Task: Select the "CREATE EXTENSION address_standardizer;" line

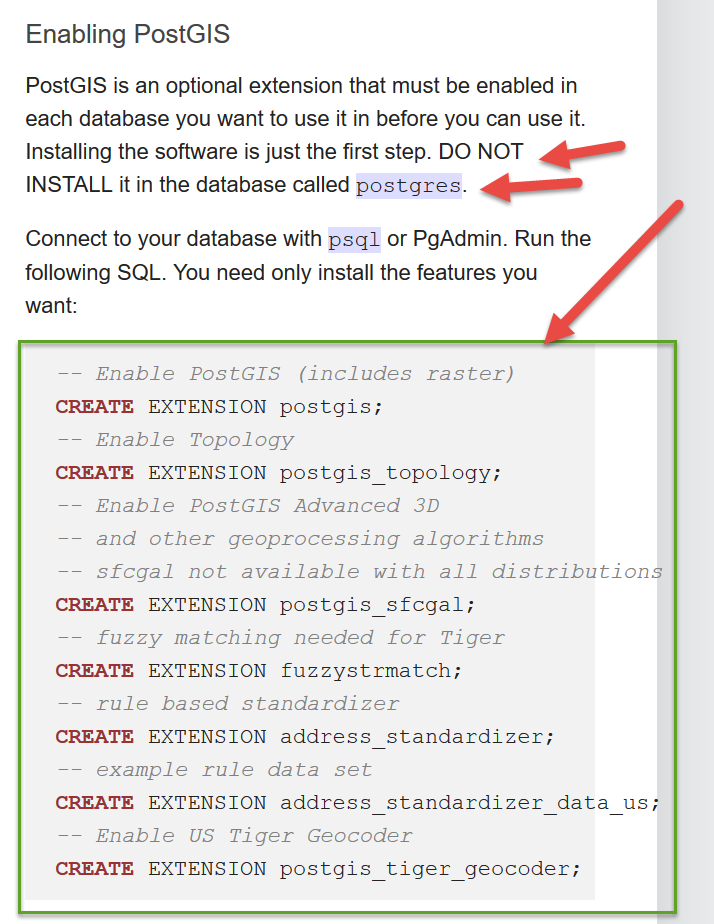Action: click(x=305, y=737)
